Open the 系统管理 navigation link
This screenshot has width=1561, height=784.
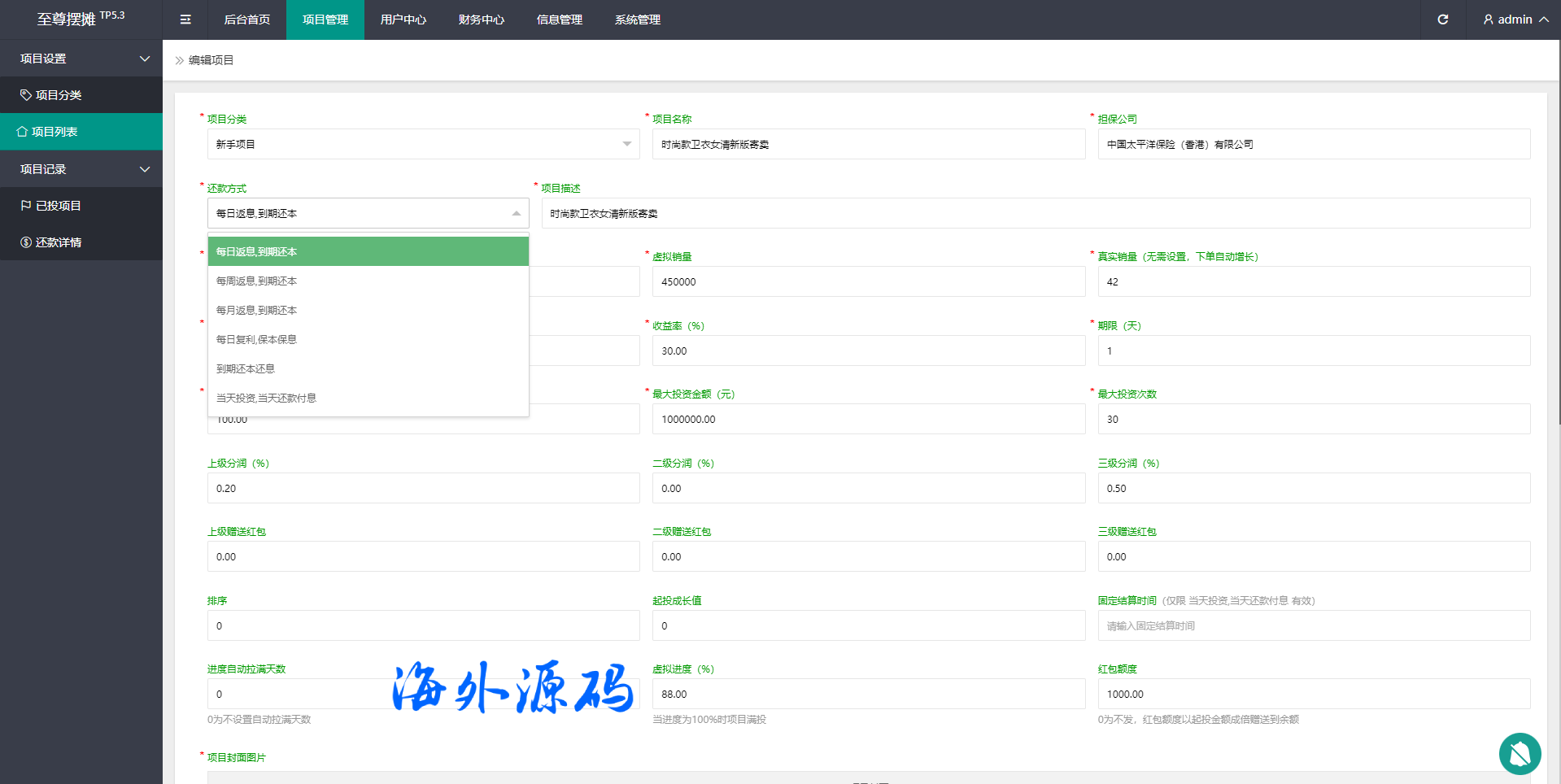637,20
